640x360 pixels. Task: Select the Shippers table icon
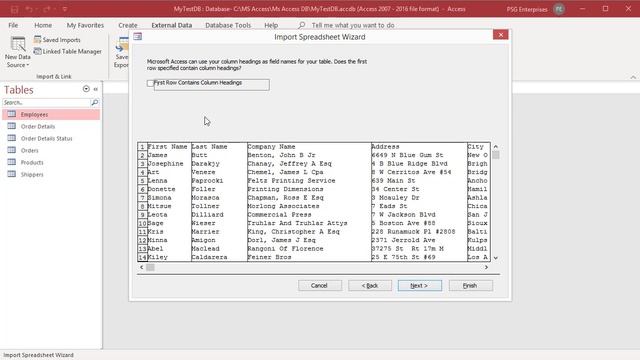coord(12,174)
